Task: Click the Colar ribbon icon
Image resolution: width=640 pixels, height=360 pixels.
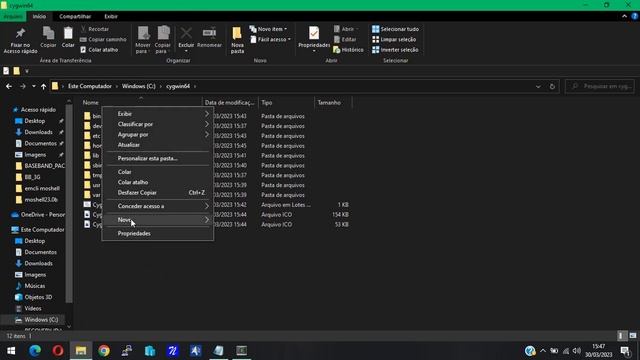Action: pyautogui.click(x=68, y=38)
